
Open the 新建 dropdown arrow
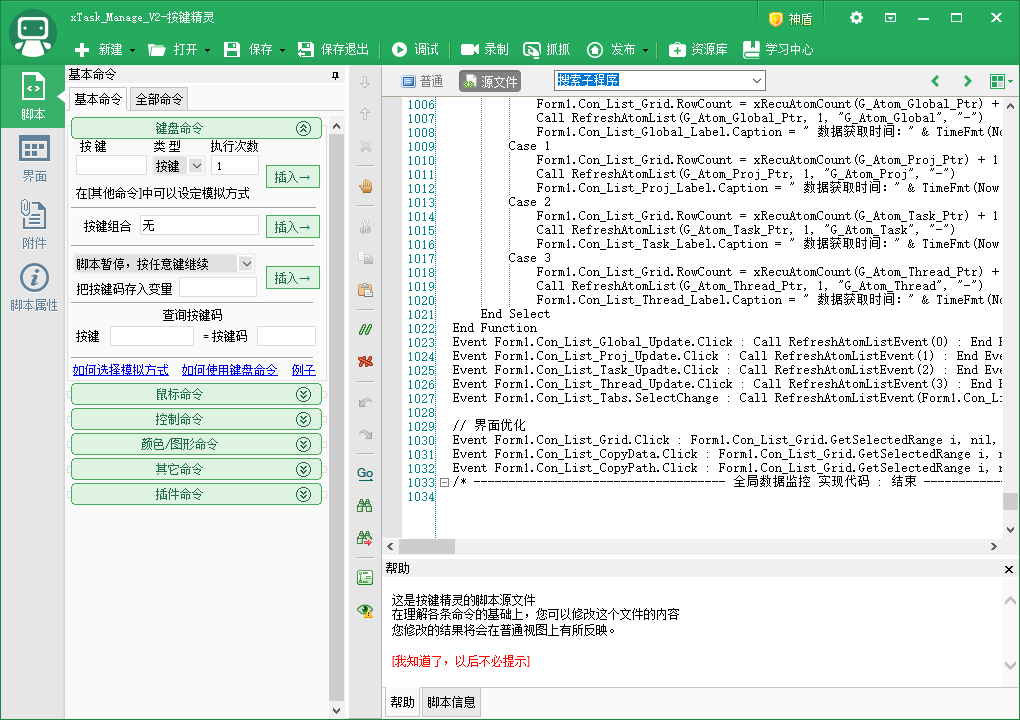(132, 50)
